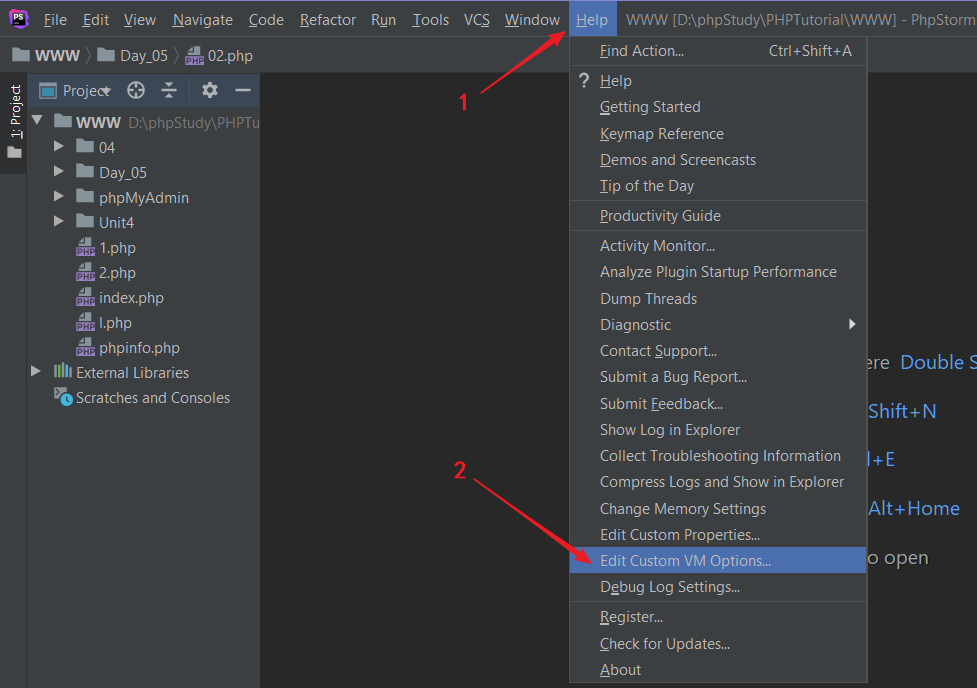Open the View menu

pyautogui.click(x=140, y=20)
